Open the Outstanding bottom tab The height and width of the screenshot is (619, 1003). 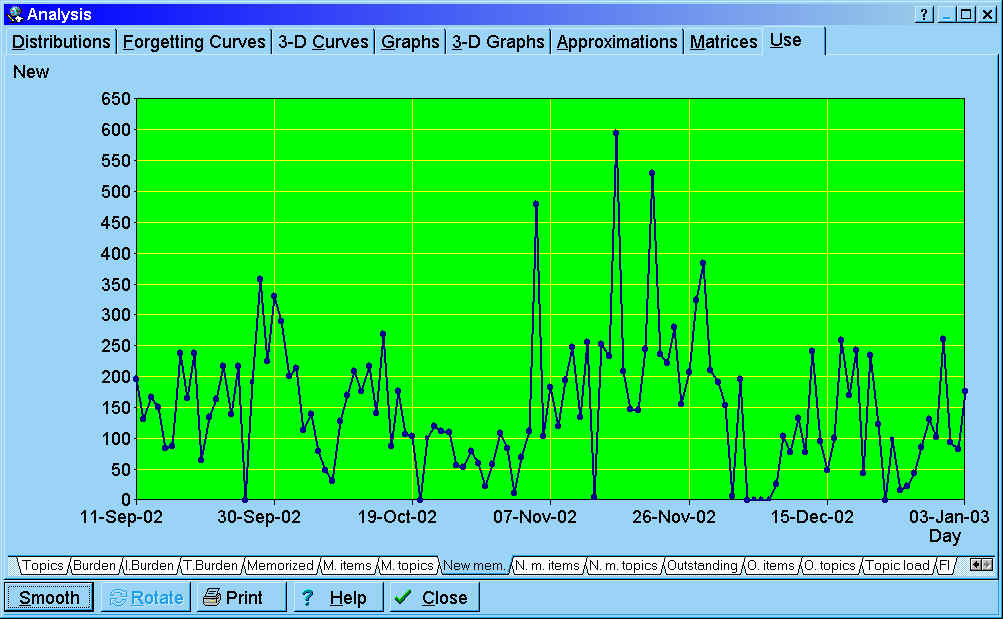(703, 566)
